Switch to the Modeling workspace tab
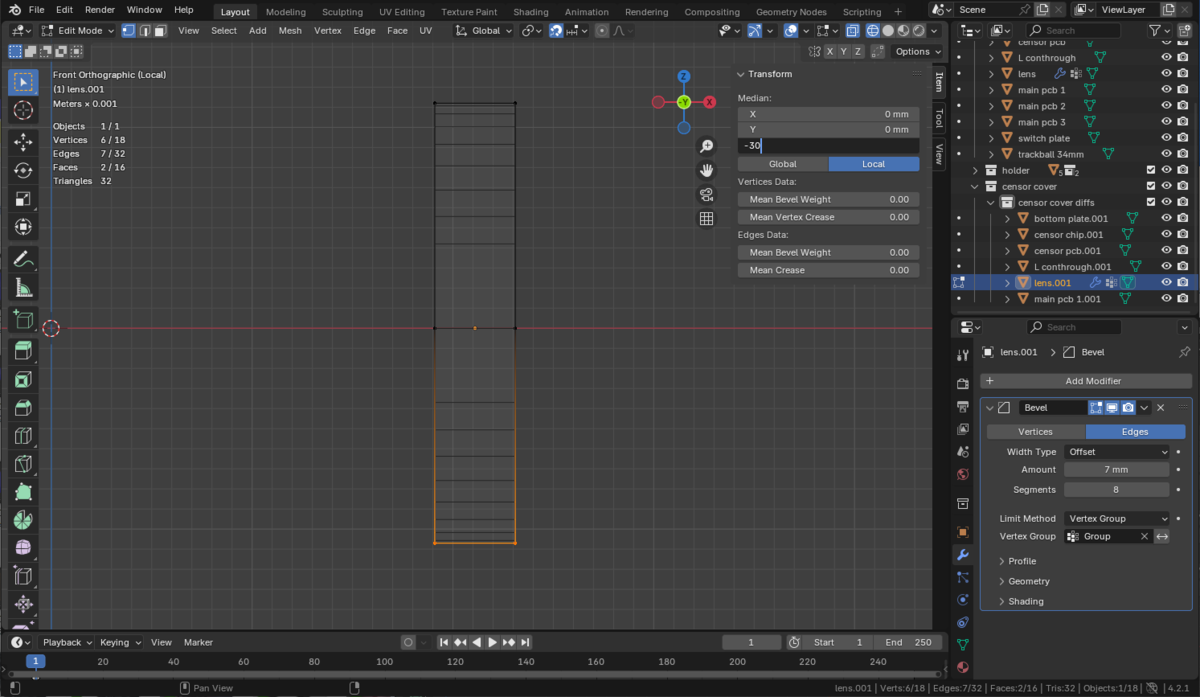 286,12
